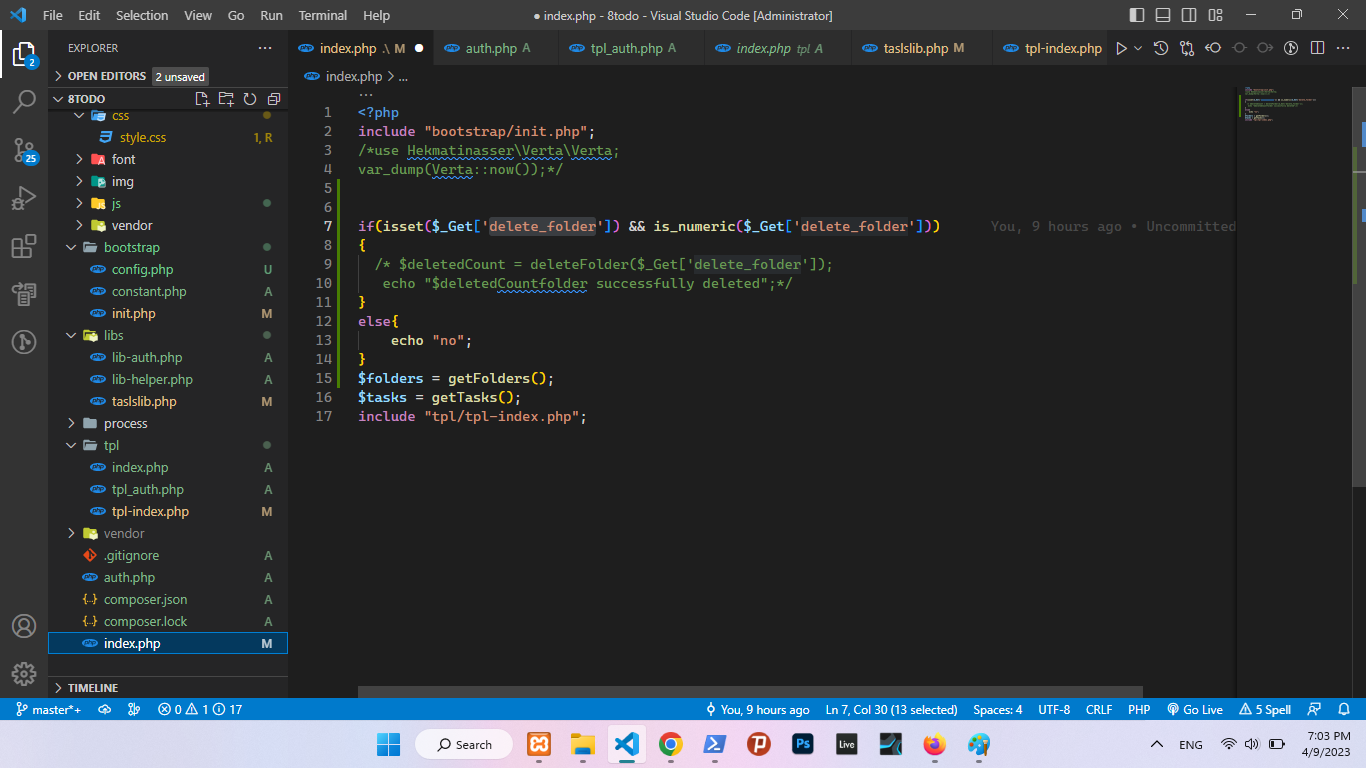Toggle the secondary side bar layout

tap(1189, 15)
